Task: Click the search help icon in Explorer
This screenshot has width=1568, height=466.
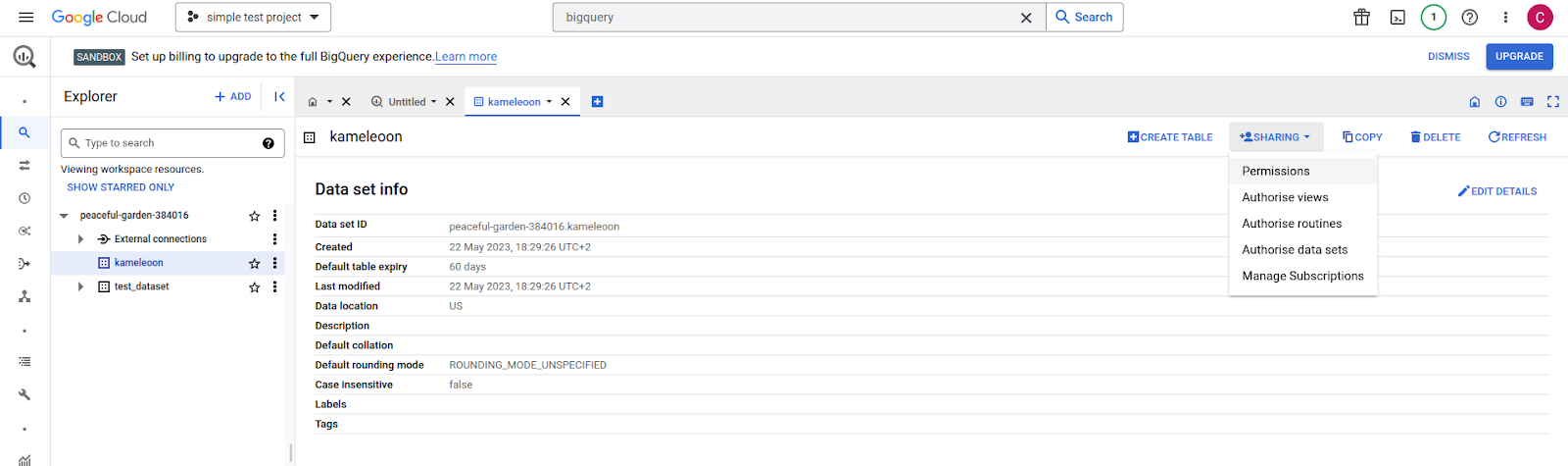Action: pos(268,143)
